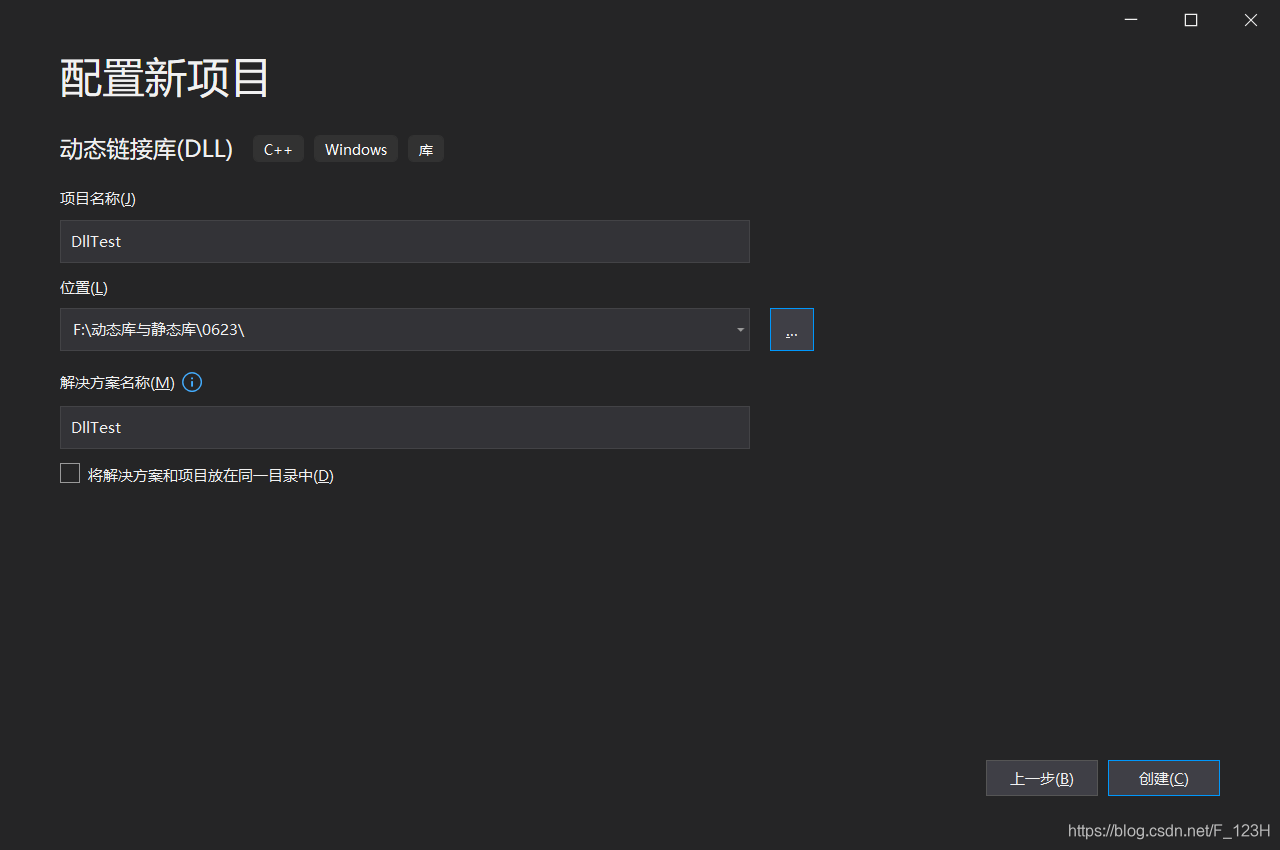Click the 项目名称(J) label
The height and width of the screenshot is (850, 1280).
[98, 198]
